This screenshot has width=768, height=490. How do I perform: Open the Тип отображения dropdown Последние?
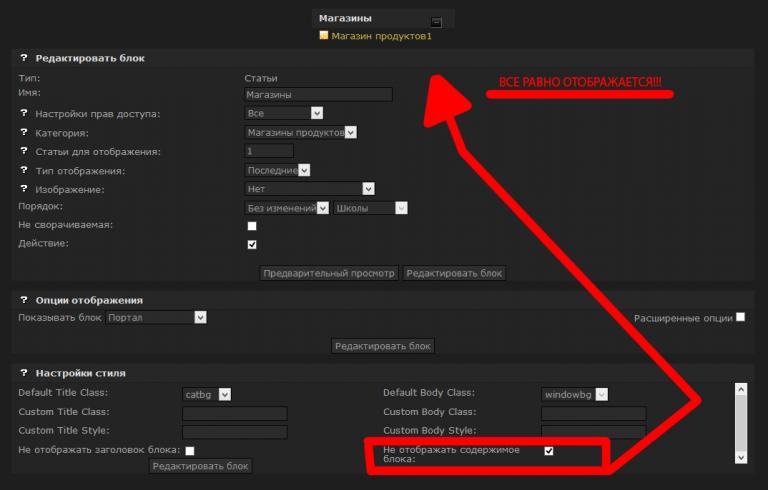pyautogui.click(x=277, y=170)
